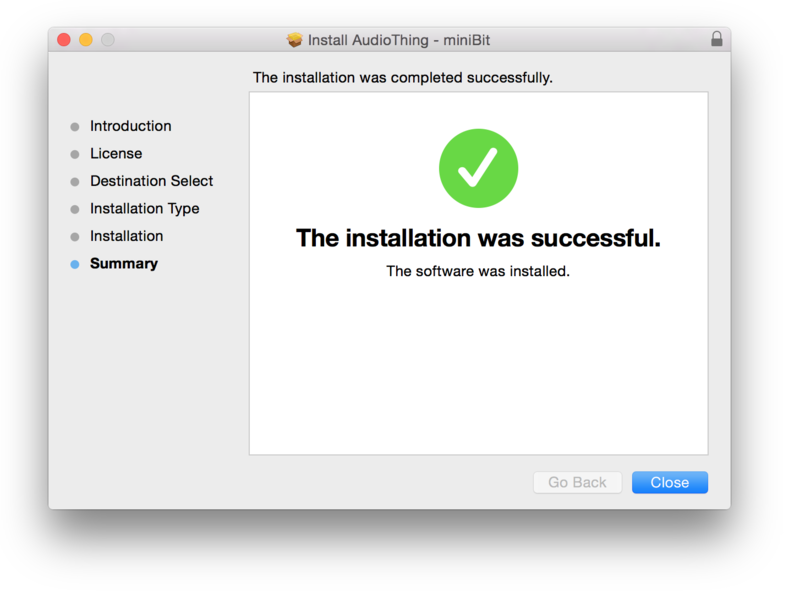Click the package icon in the title bar
Screen dimensions: 800x593
294,40
